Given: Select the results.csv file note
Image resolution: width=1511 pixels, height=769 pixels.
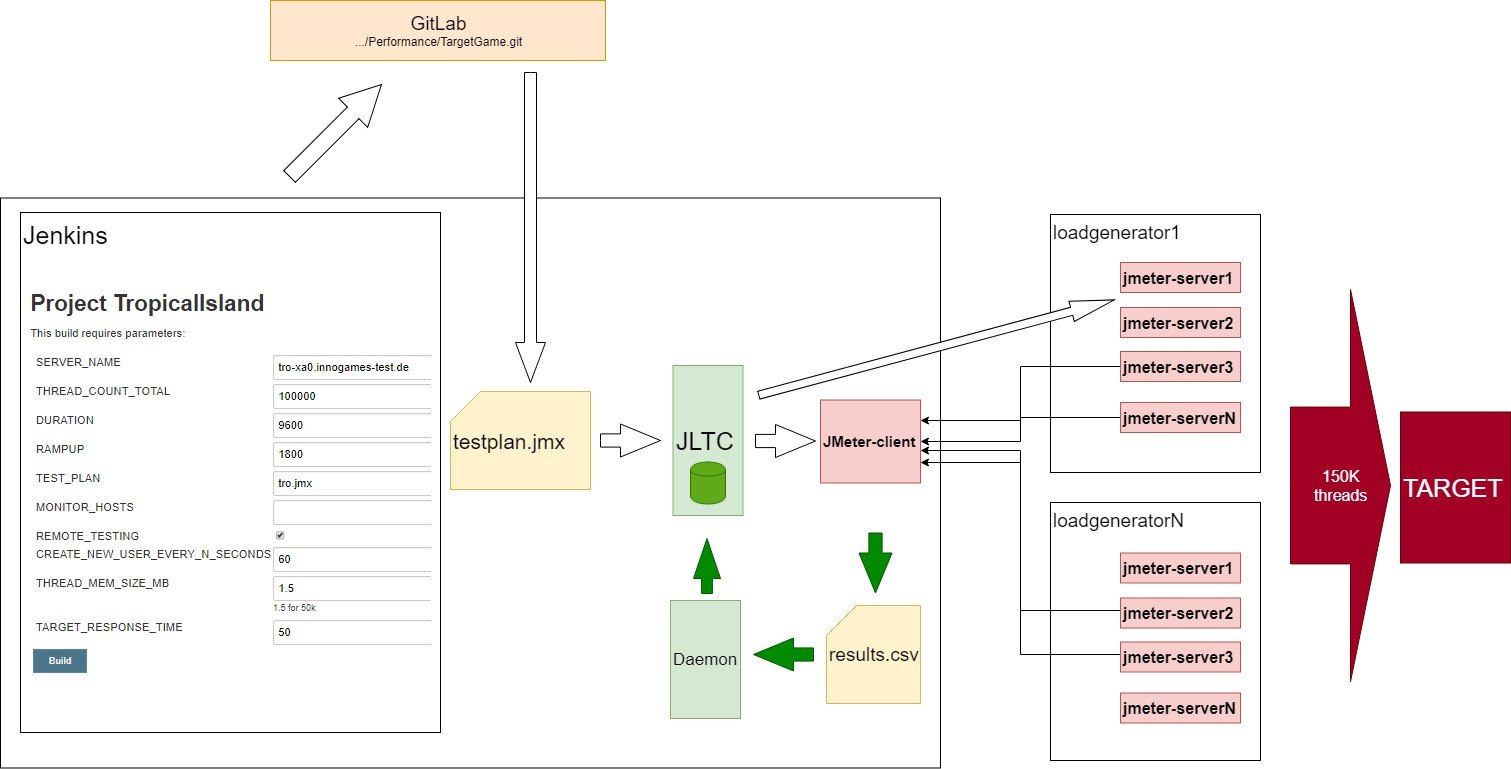Looking at the screenshot, I should pyautogui.click(x=873, y=655).
